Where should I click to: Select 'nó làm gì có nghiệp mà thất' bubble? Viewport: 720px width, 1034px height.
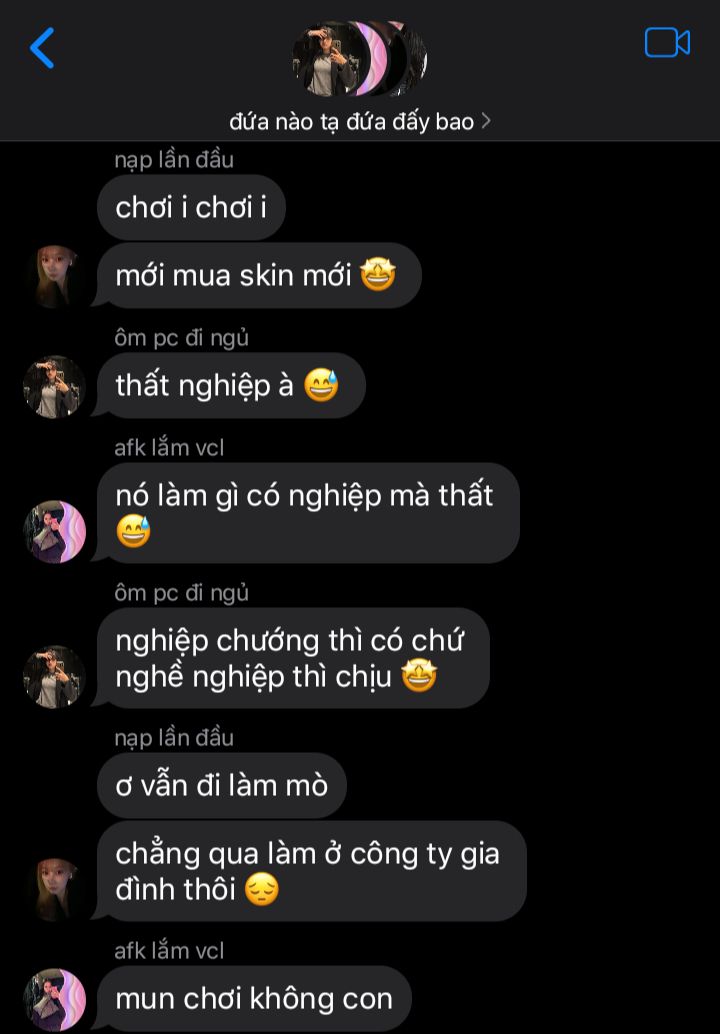309,513
